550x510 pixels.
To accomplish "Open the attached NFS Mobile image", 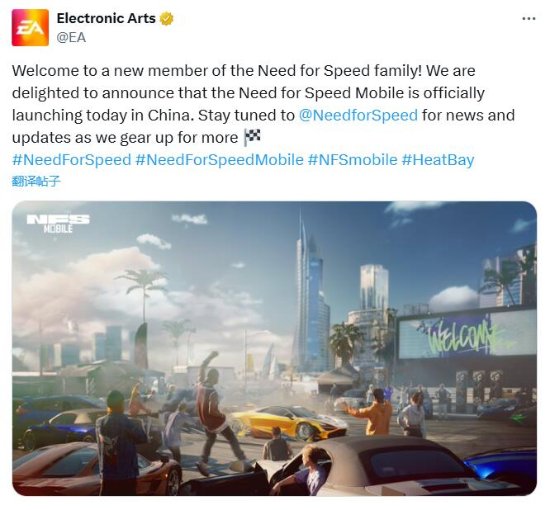I will (274, 348).
